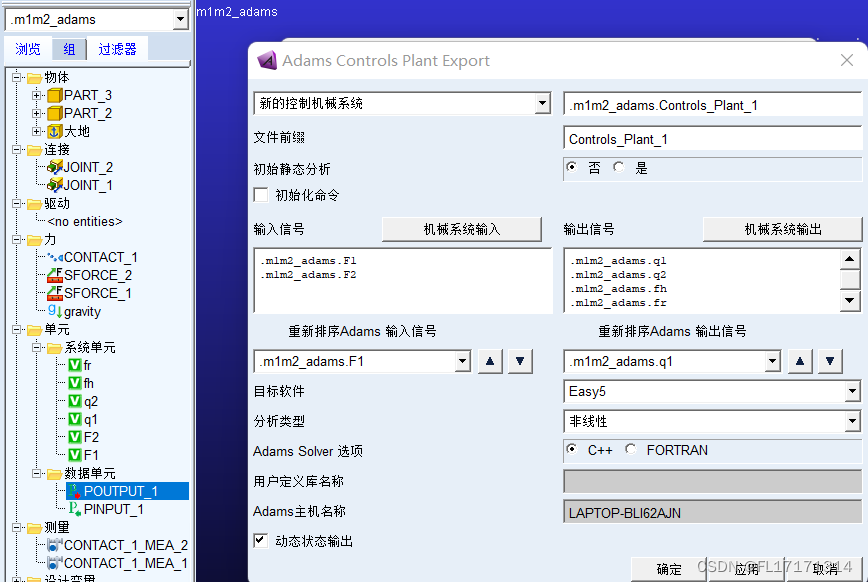Click the Adams logo in dialog title
This screenshot has width=868, height=582.
[x=267, y=60]
